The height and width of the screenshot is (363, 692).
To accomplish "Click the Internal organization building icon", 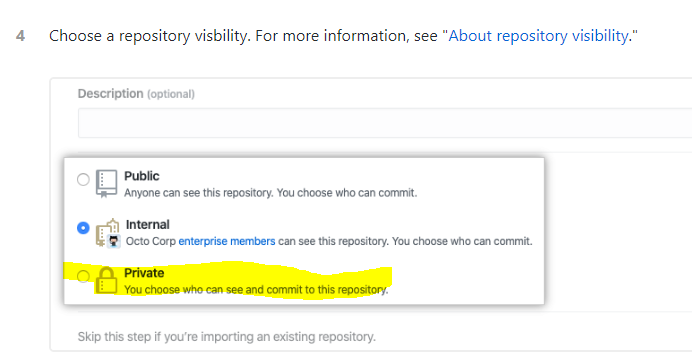I will click(x=107, y=229).
